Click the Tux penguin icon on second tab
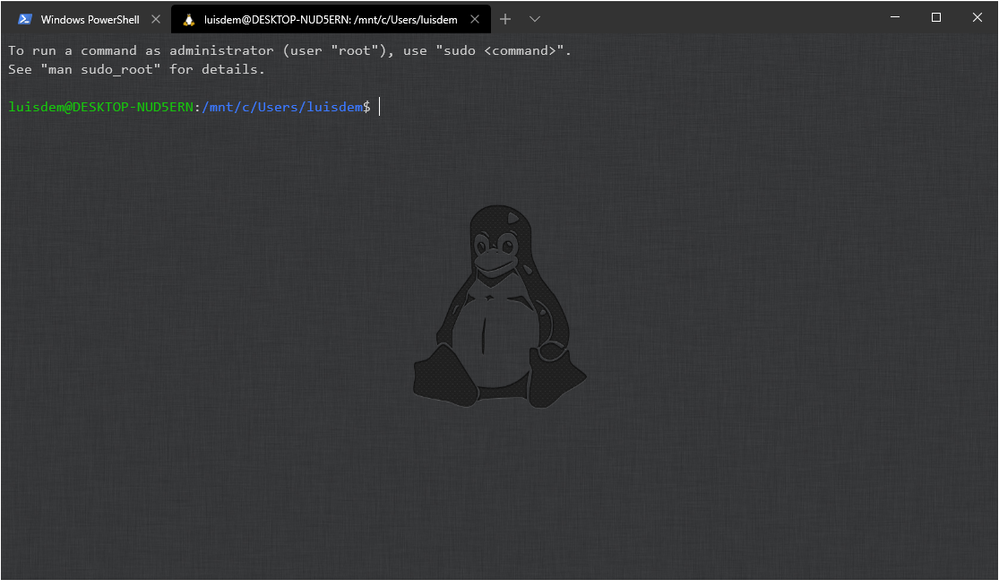Screen dimensions: 999x581 (x=189, y=20)
